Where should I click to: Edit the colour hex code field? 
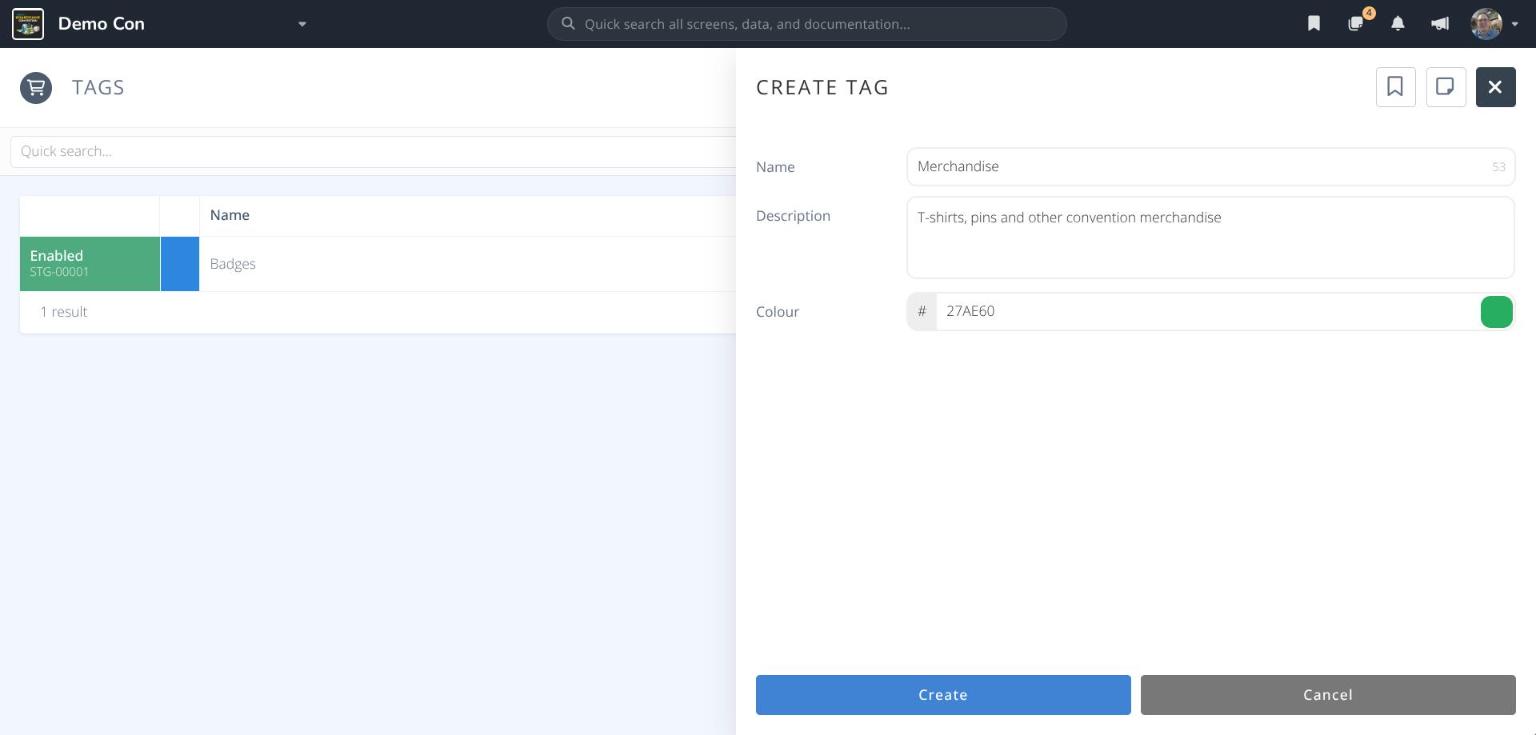click(1207, 312)
